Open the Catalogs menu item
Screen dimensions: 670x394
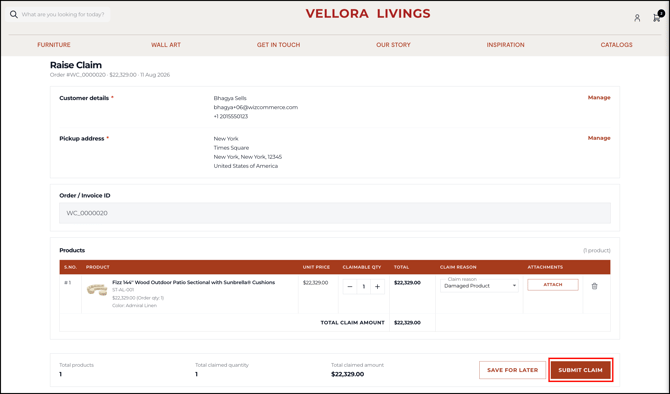coord(617,45)
